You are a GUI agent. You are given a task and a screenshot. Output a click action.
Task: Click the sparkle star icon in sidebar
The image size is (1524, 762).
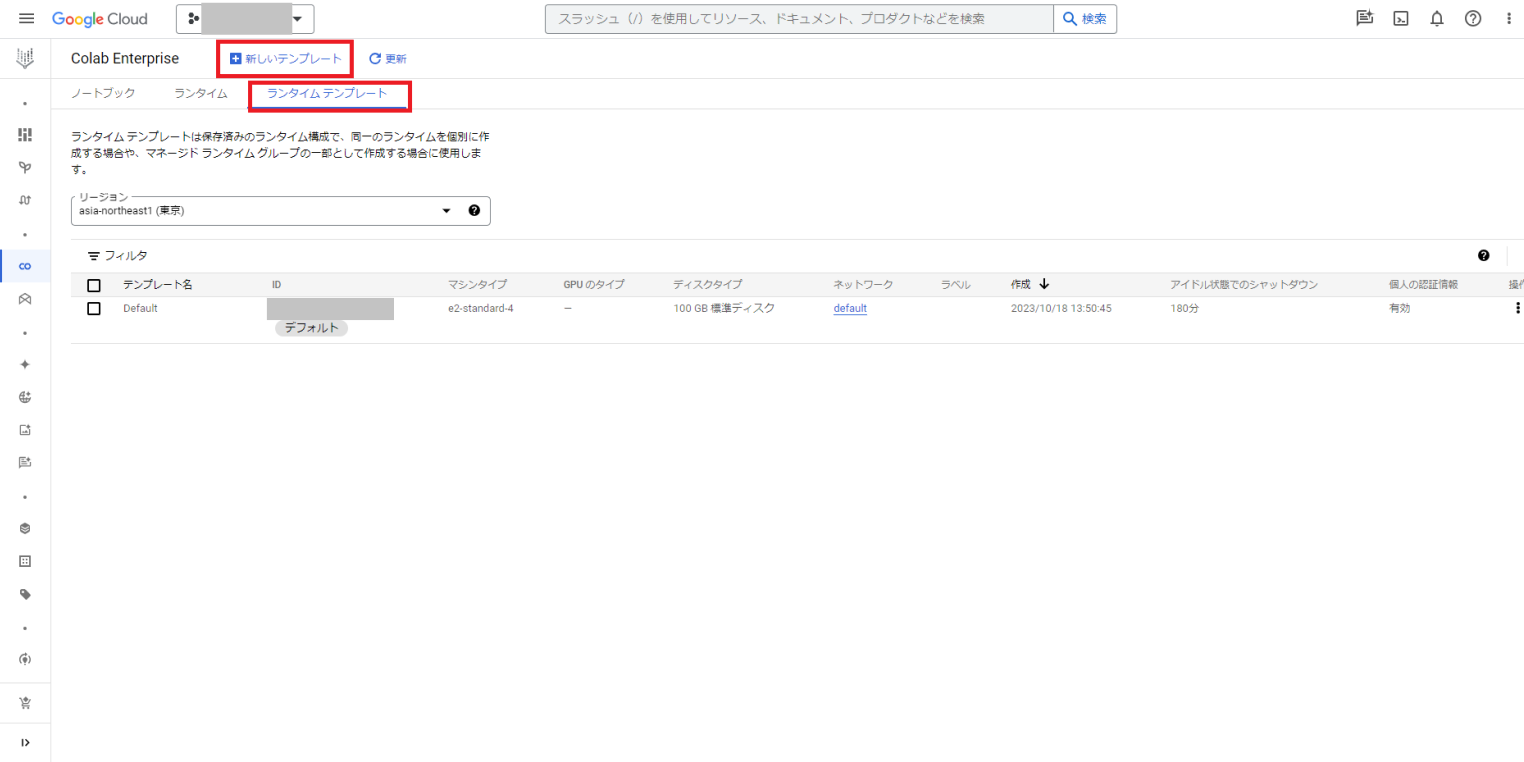[25, 364]
